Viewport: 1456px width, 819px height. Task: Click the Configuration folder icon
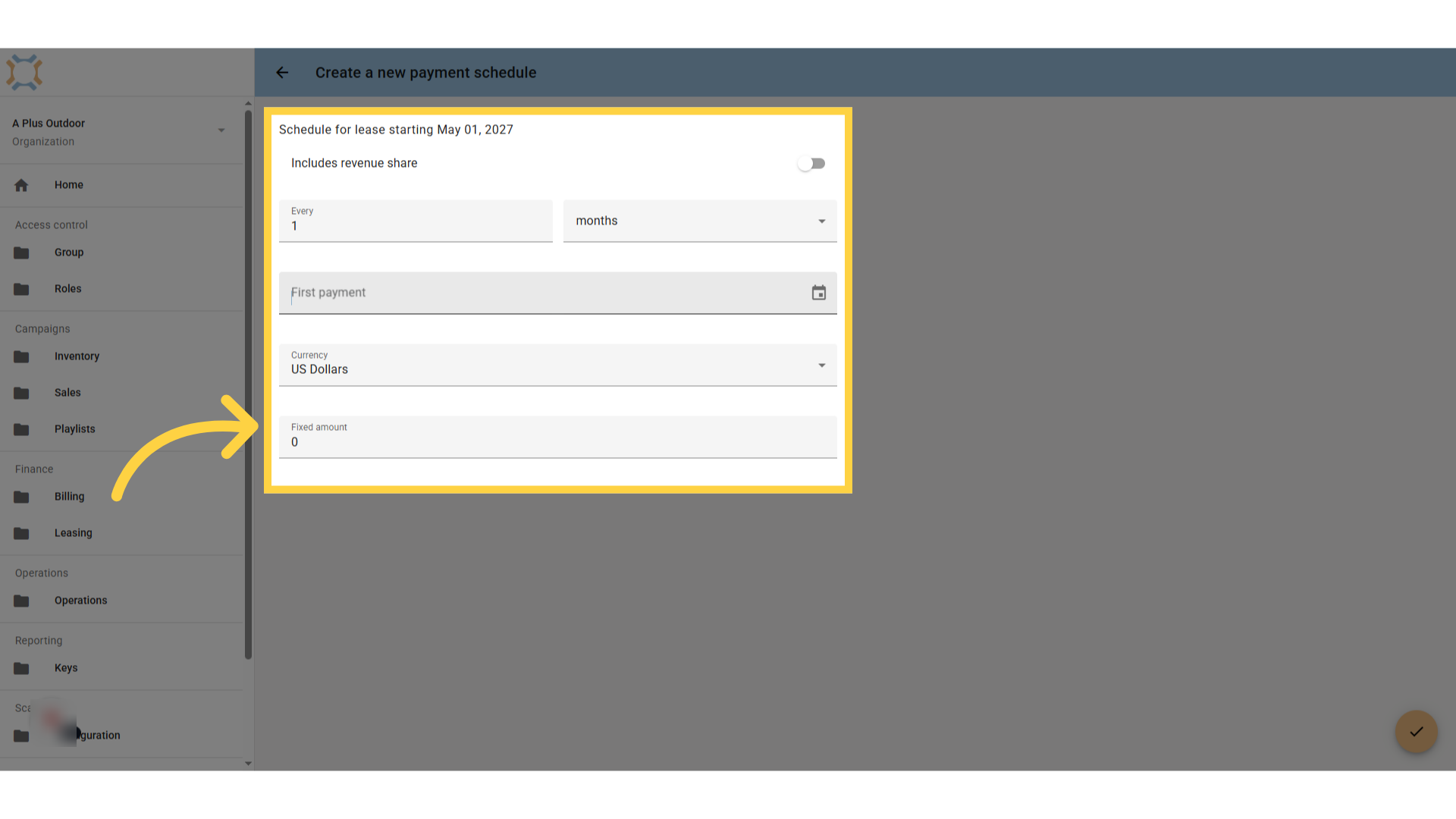tap(21, 736)
